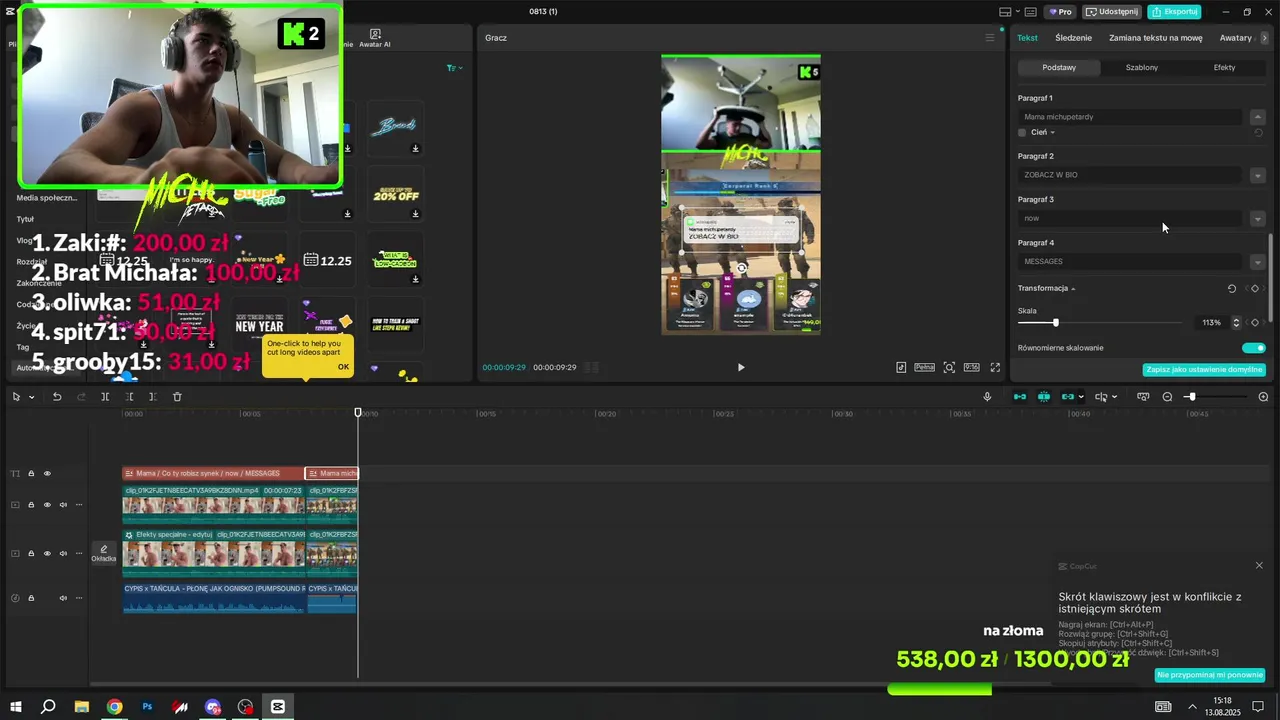Click the Okładka cover edit icon

pyautogui.click(x=104, y=553)
